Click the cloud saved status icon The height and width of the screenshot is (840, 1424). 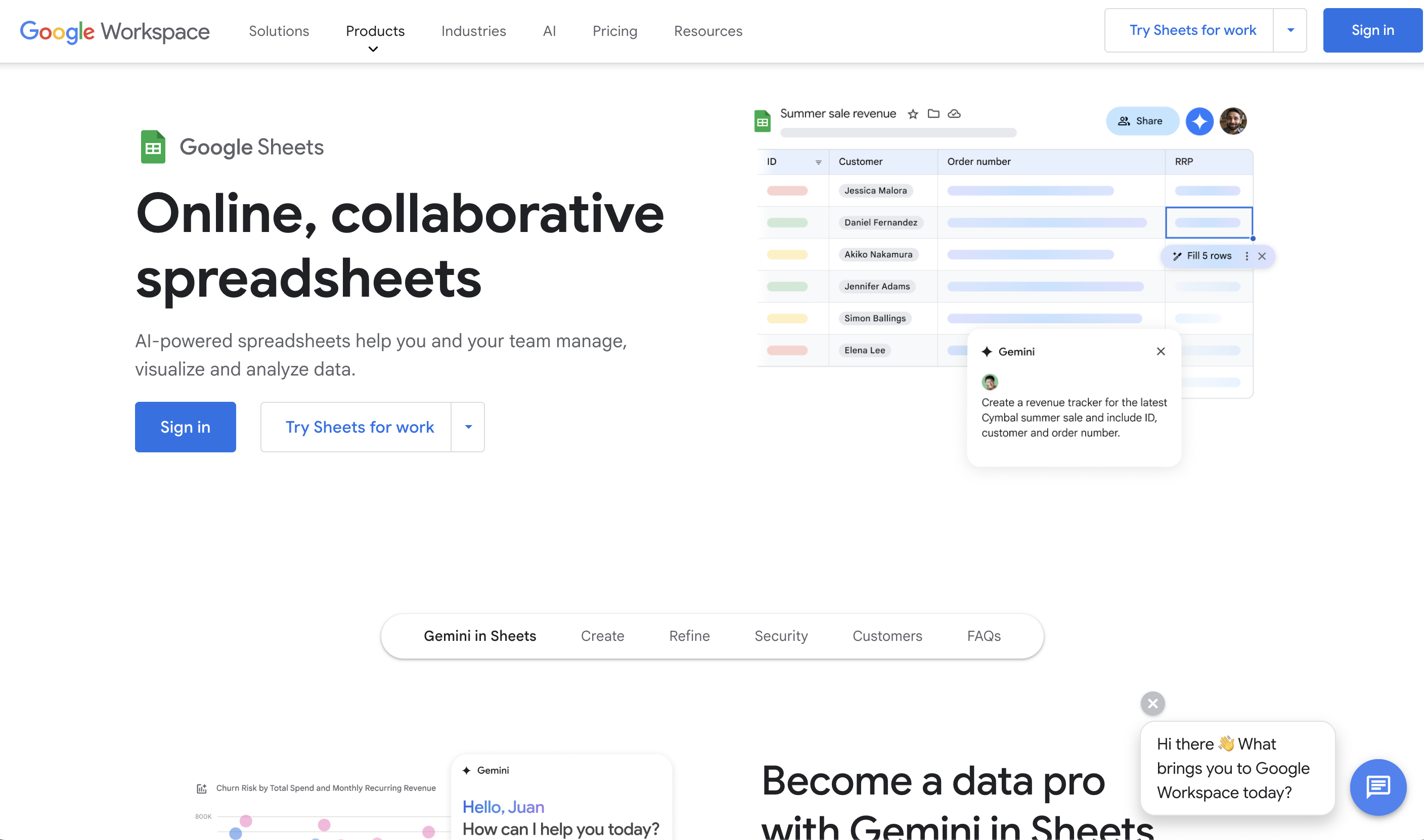(x=954, y=114)
